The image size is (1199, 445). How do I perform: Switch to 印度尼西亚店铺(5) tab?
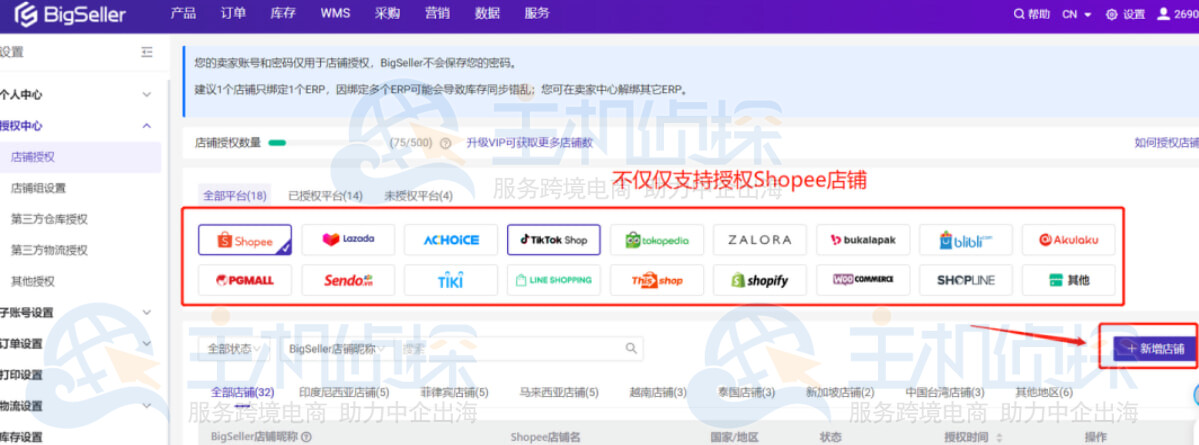[344, 392]
